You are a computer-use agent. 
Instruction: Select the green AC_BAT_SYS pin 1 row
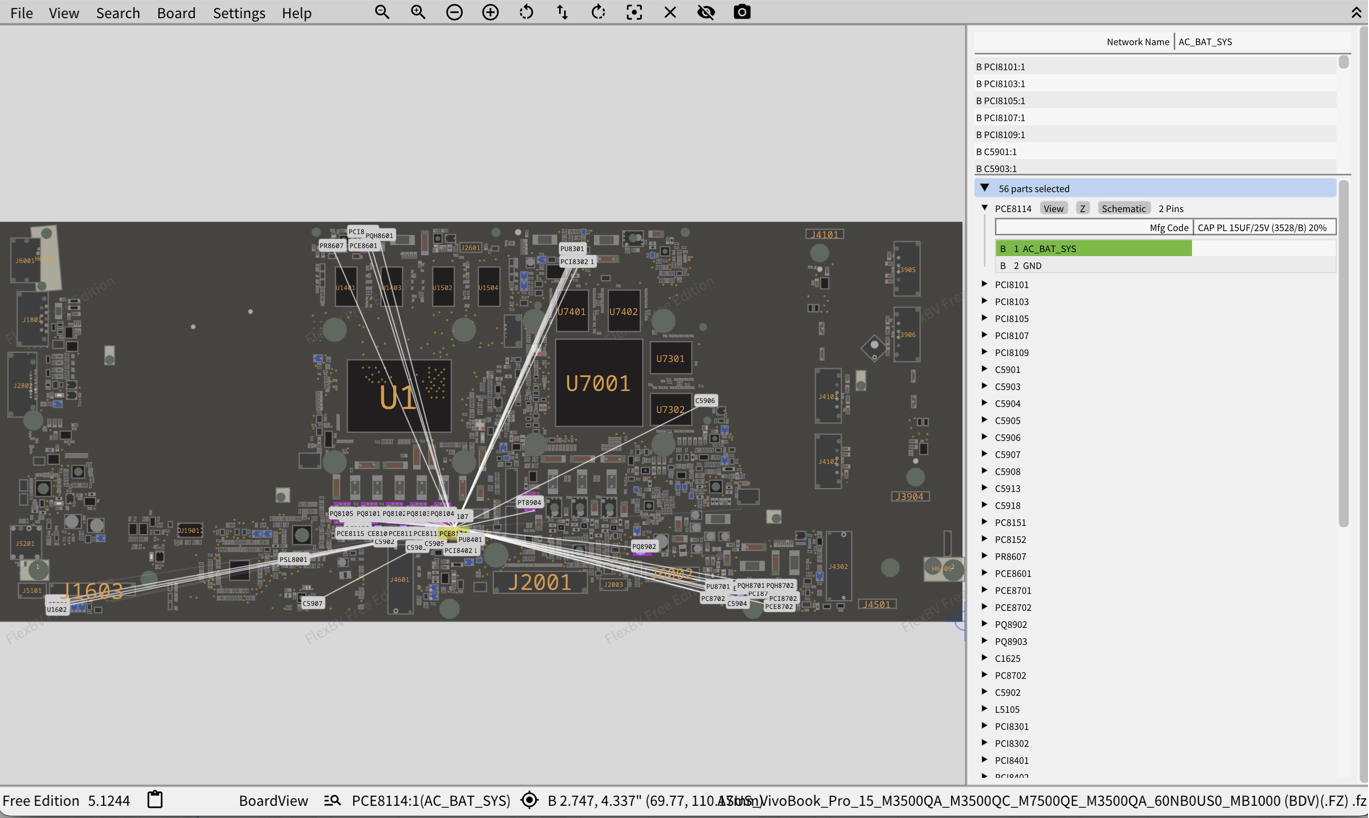pos(1093,248)
